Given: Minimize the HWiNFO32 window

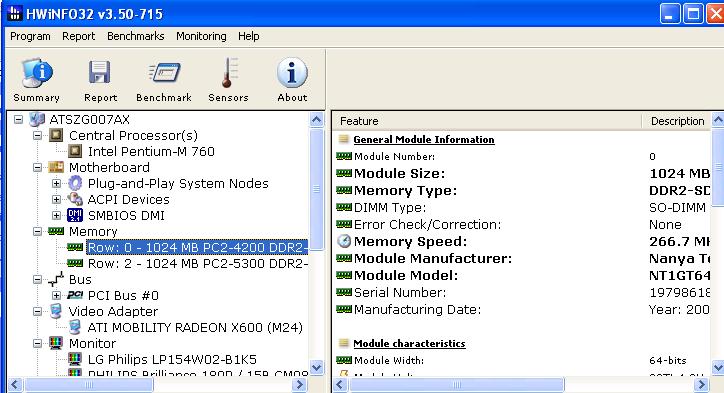Looking at the screenshot, I should point(670,13).
